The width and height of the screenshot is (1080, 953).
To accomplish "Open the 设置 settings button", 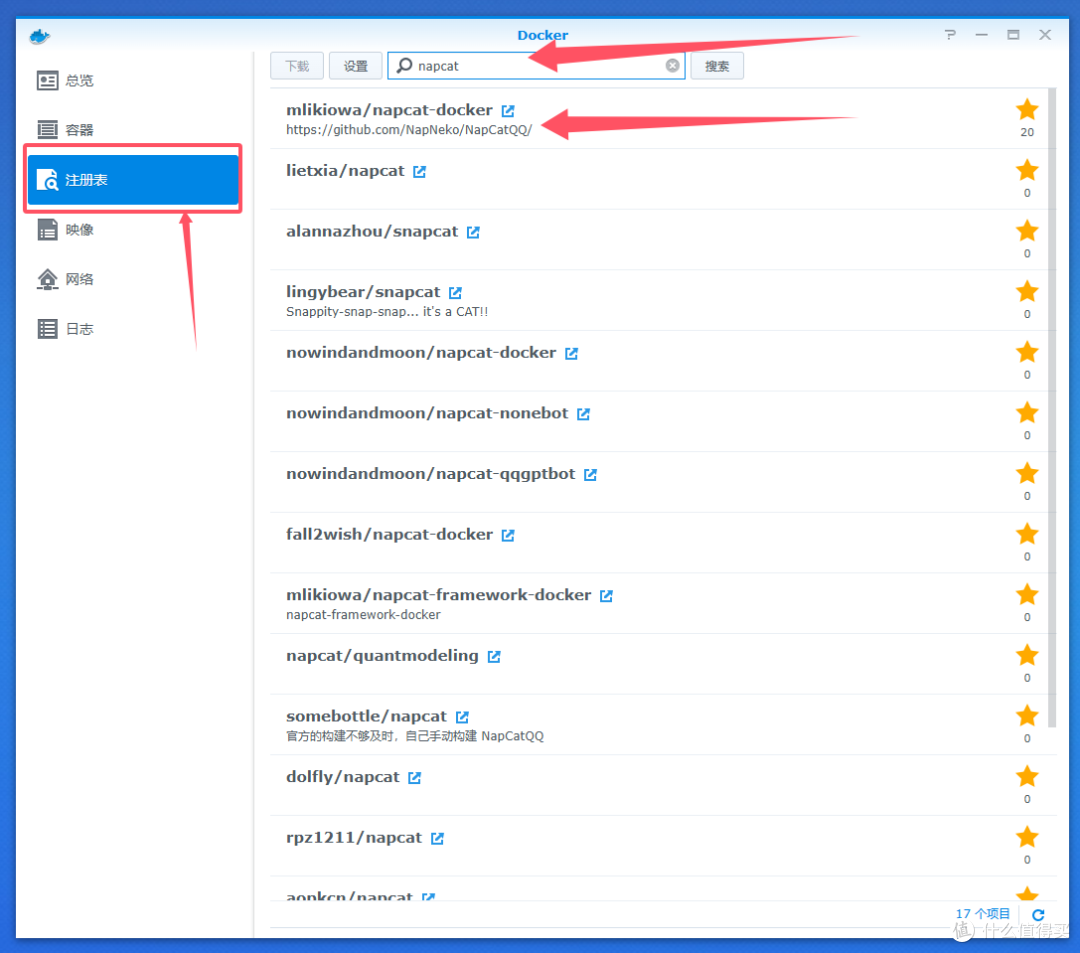I will pyautogui.click(x=355, y=66).
